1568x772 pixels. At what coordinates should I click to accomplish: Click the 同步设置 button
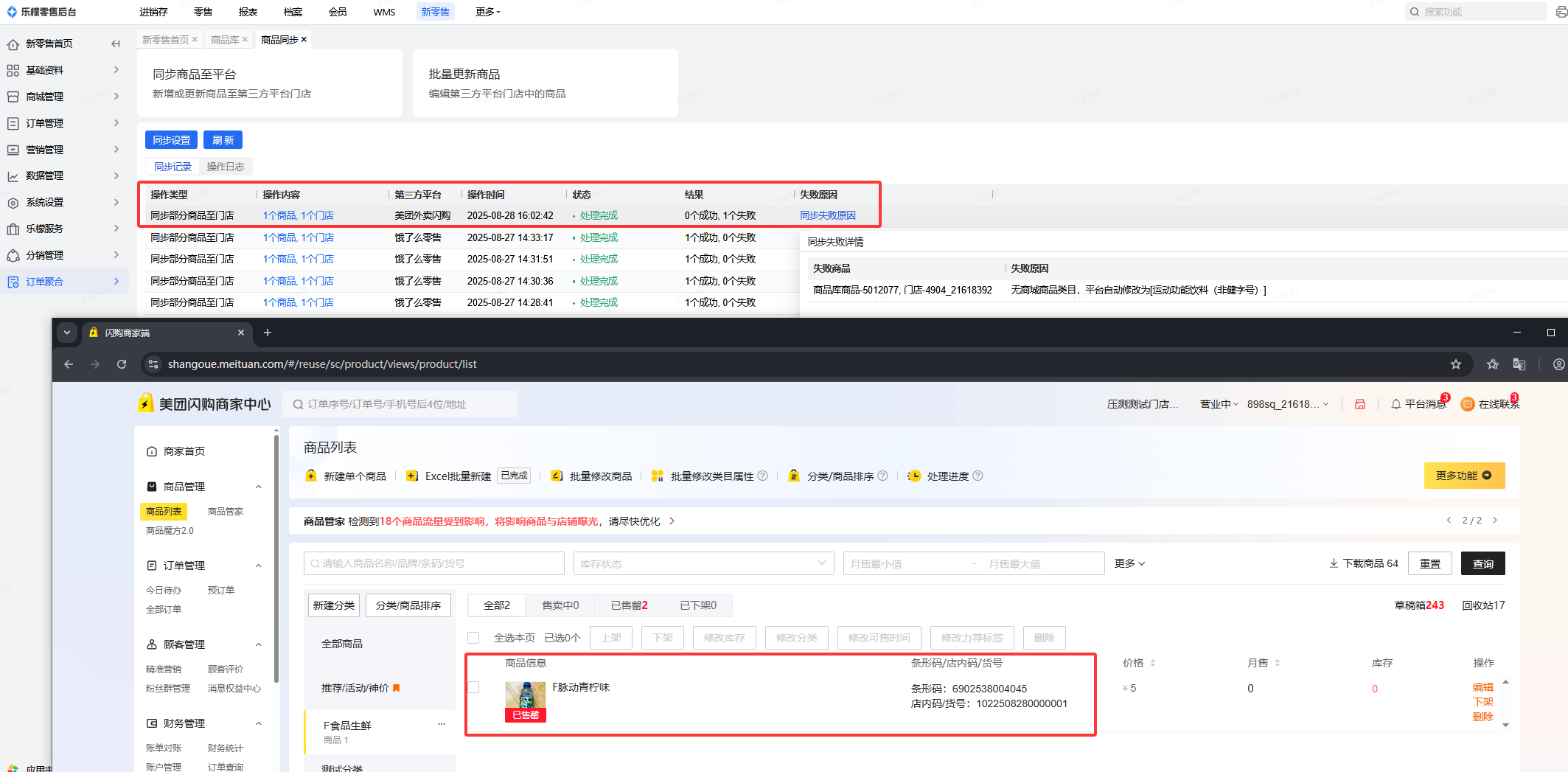click(x=171, y=140)
